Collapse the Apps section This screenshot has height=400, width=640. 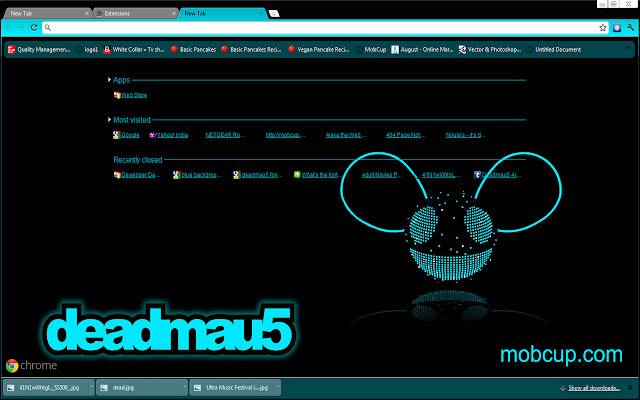[109, 80]
